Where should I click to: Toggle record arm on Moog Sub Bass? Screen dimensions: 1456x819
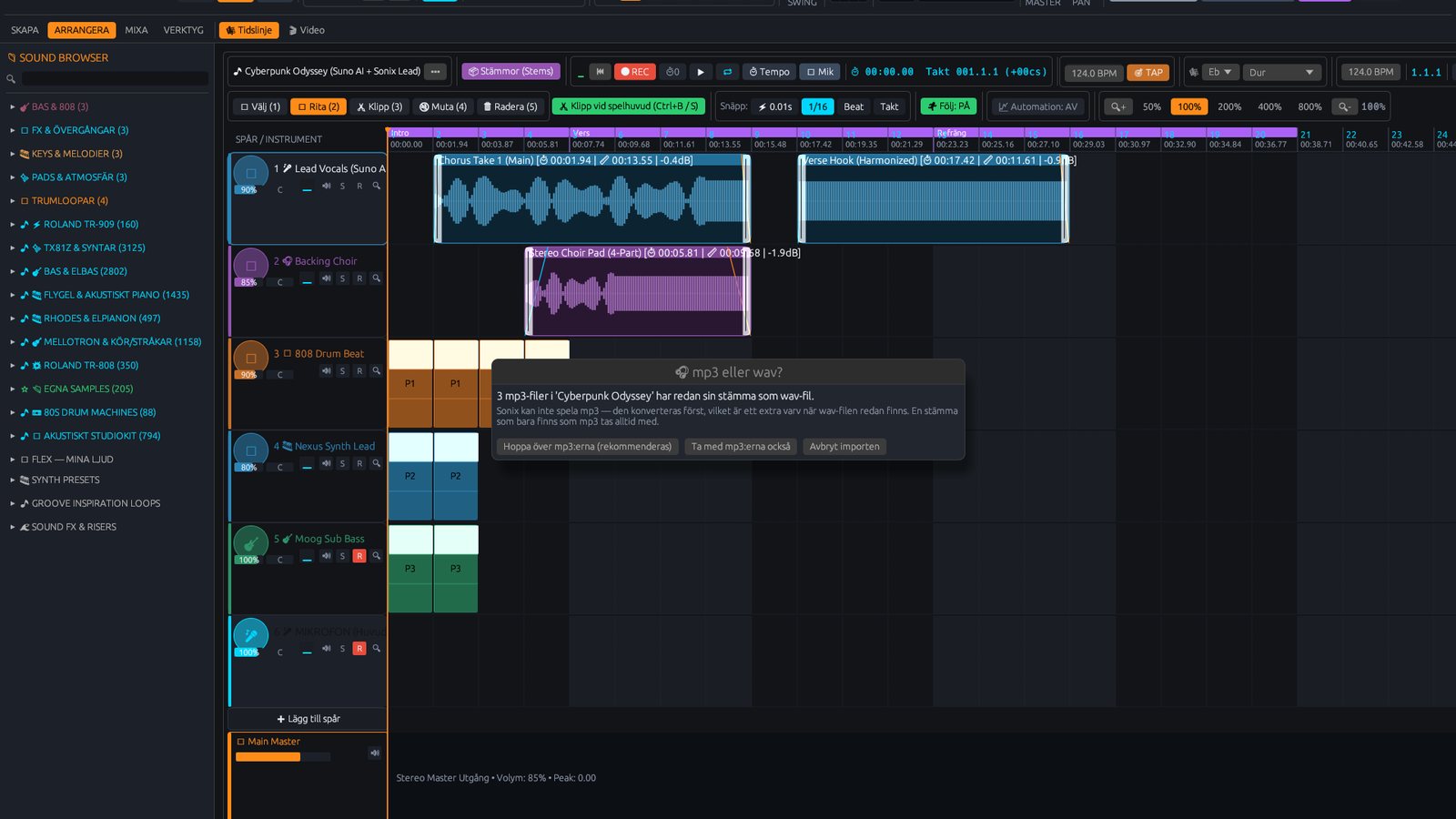click(x=359, y=556)
